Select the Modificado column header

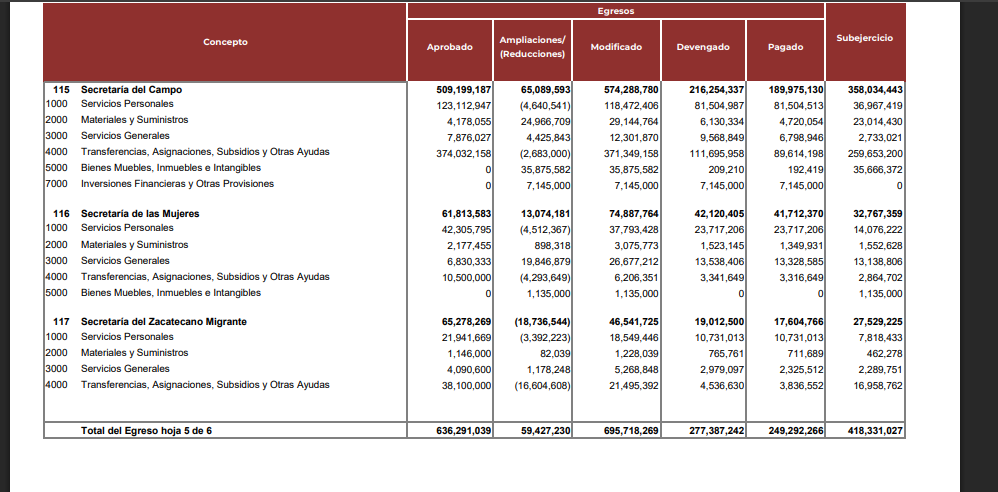click(x=616, y=47)
